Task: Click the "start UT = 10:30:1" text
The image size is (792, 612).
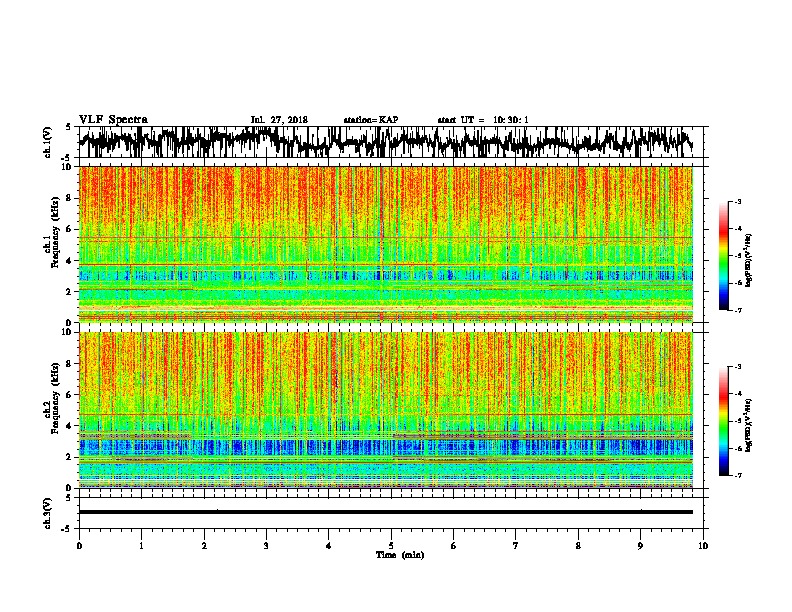Action: click(483, 120)
